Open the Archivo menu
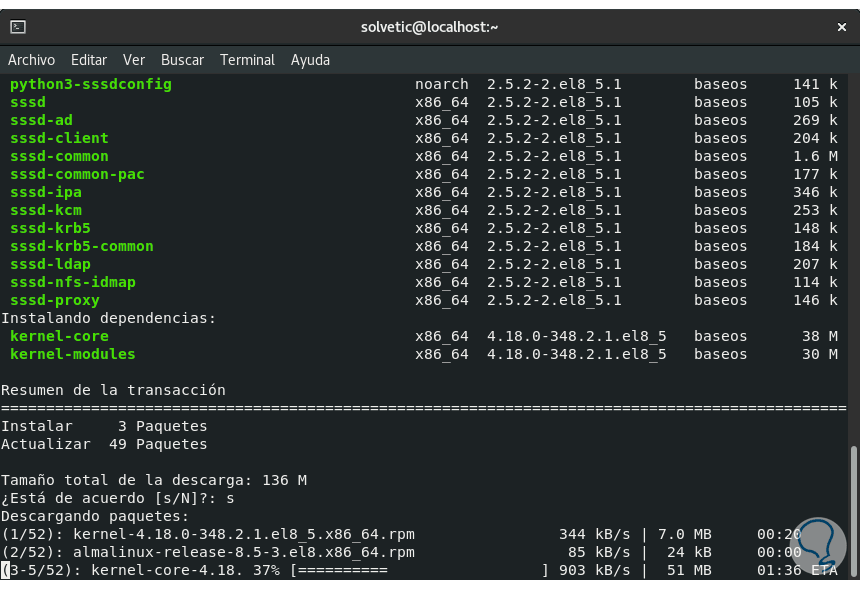Image resolution: width=860 pixels, height=589 pixels. pyautogui.click(x=32, y=60)
